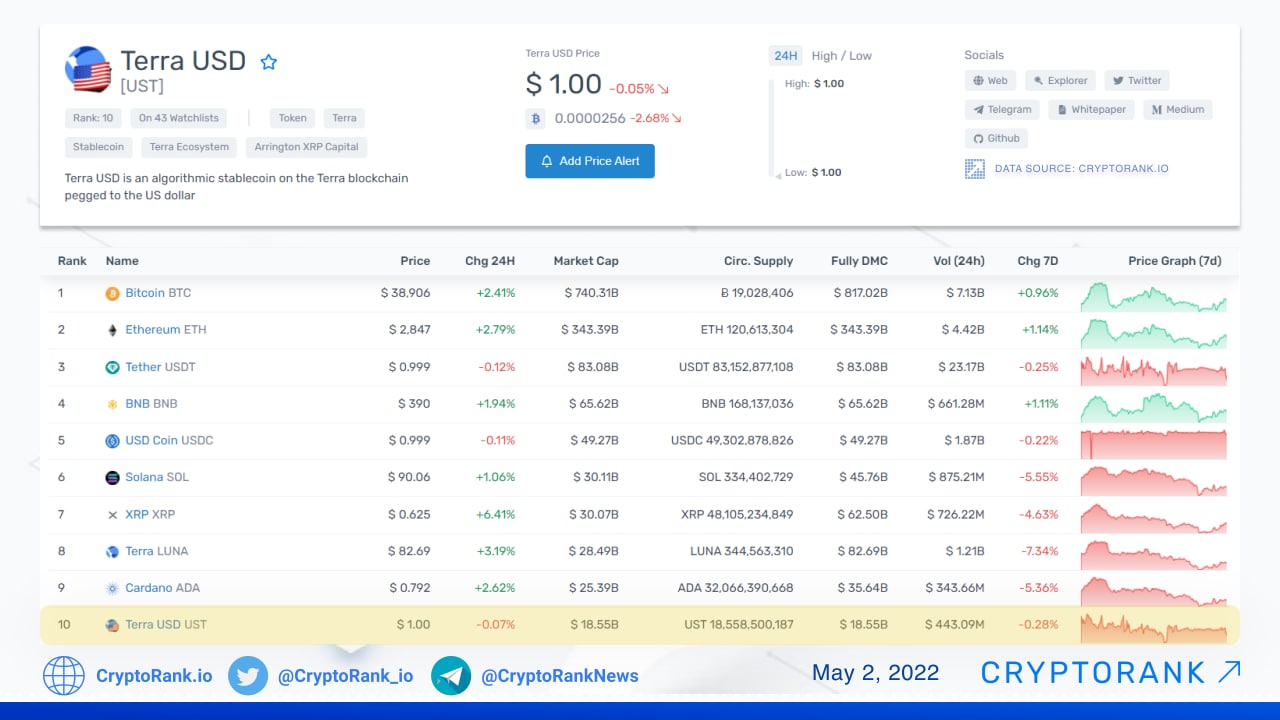Click the Twitter bird icon in footer
The image size is (1280, 720).
[x=248, y=676]
